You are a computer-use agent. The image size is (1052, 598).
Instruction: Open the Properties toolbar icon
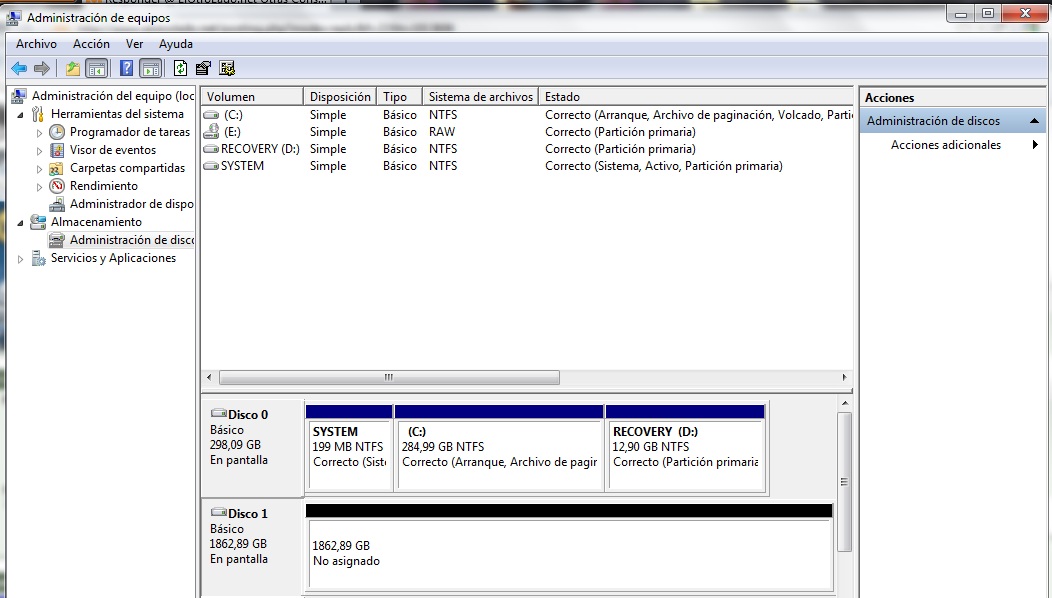pos(203,68)
